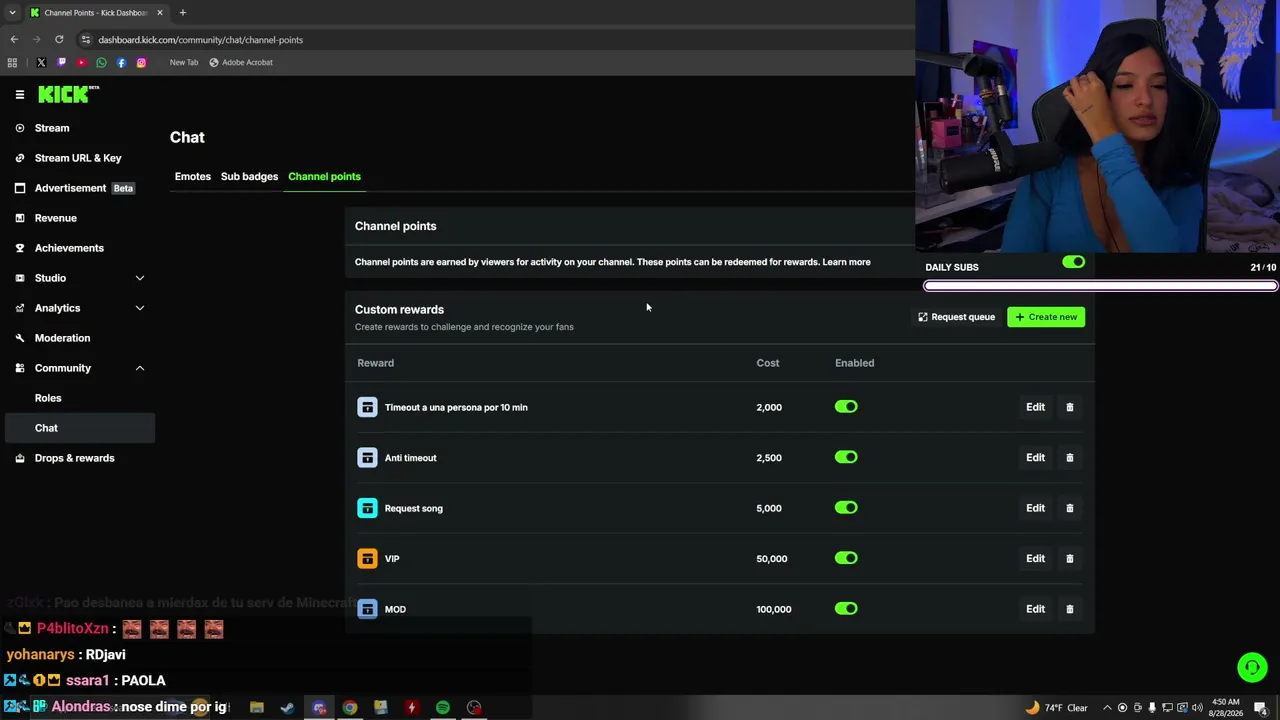Open the tab search dropdown in Chrome
This screenshot has height=720, width=1280.
coord(12,12)
